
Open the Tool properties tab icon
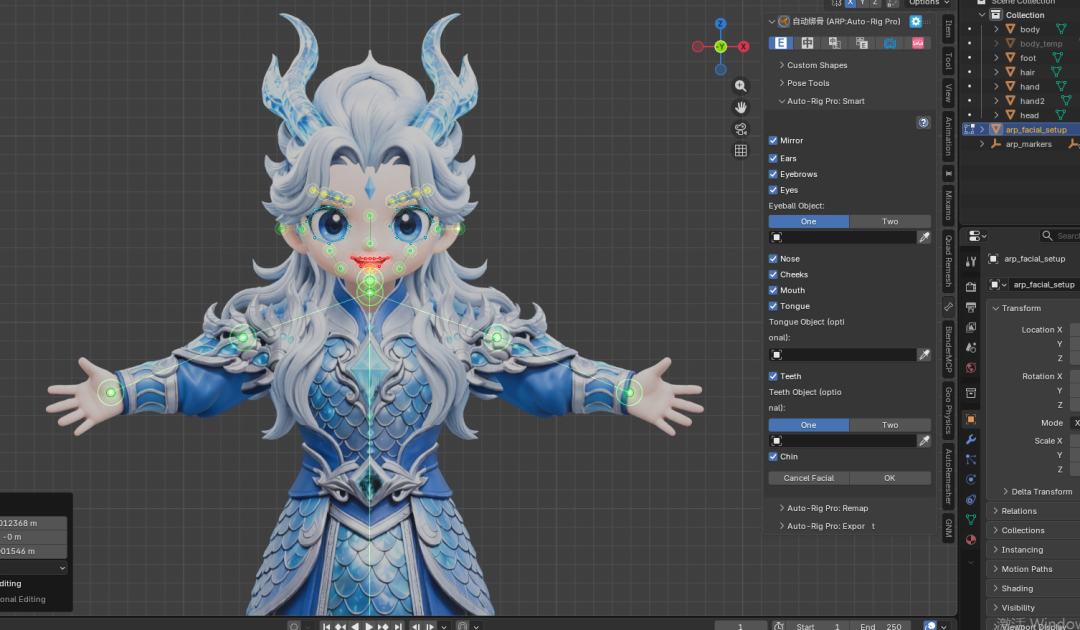point(970,262)
